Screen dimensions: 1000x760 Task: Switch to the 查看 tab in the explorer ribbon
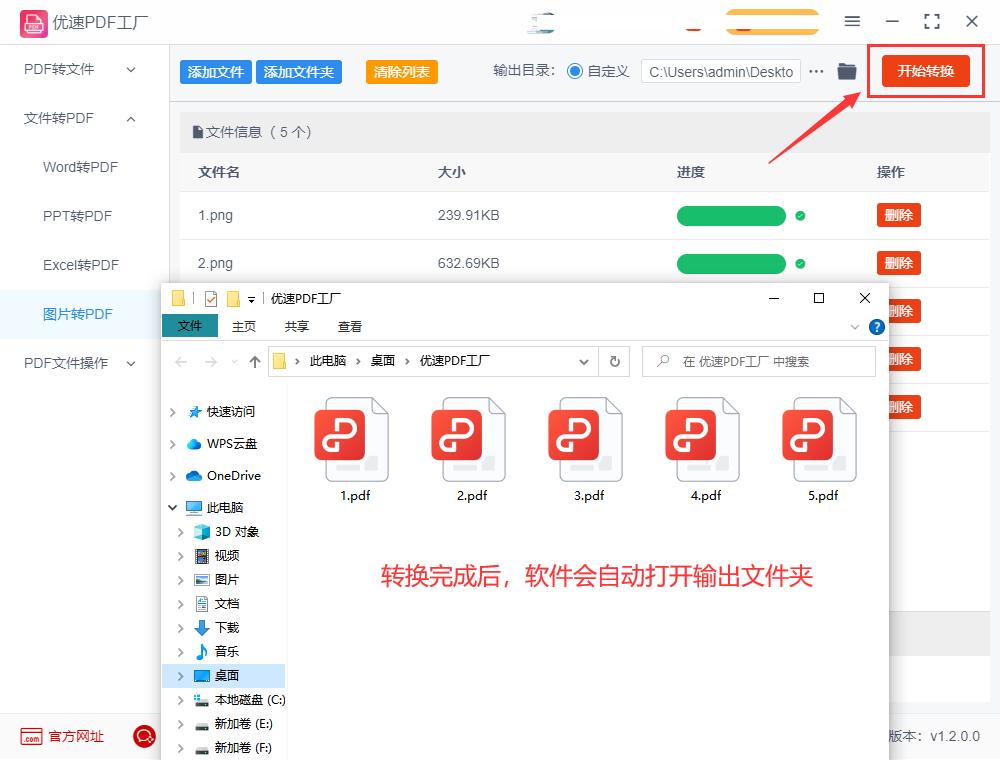click(x=349, y=325)
